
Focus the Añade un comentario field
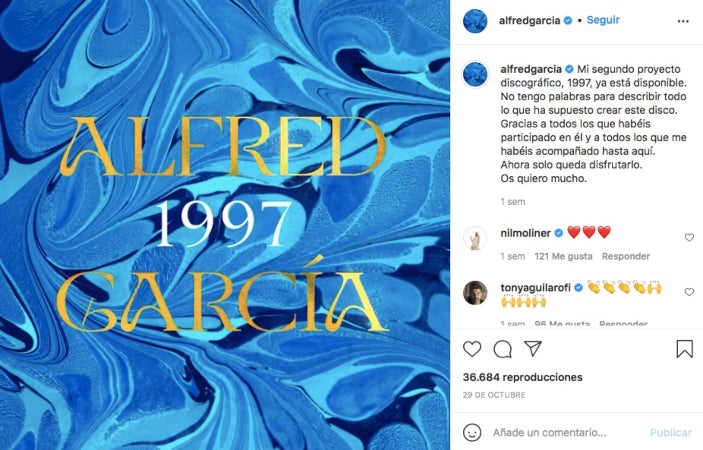(x=550, y=433)
